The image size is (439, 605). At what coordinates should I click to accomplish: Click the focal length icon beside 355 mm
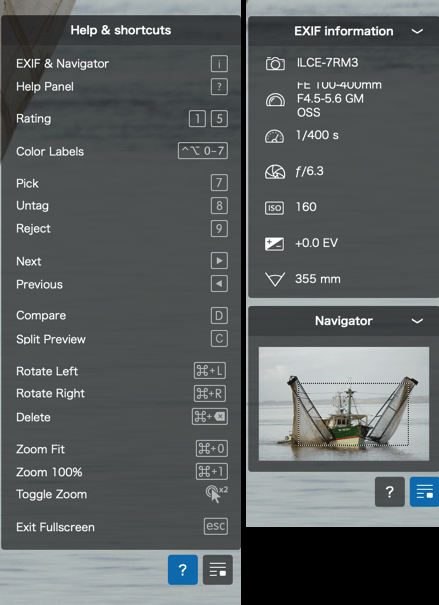275,279
